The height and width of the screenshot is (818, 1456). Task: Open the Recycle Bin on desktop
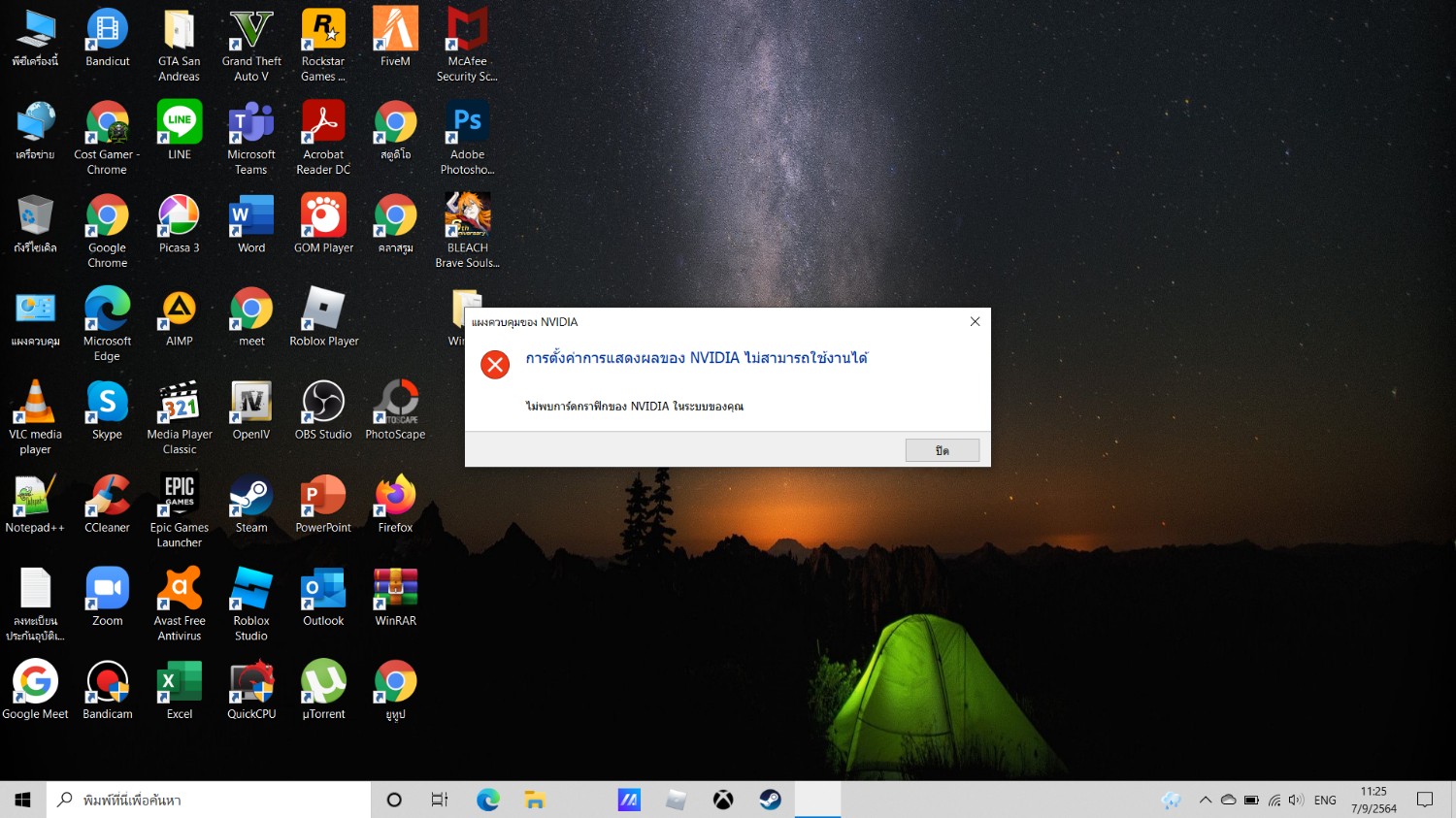pyautogui.click(x=36, y=224)
